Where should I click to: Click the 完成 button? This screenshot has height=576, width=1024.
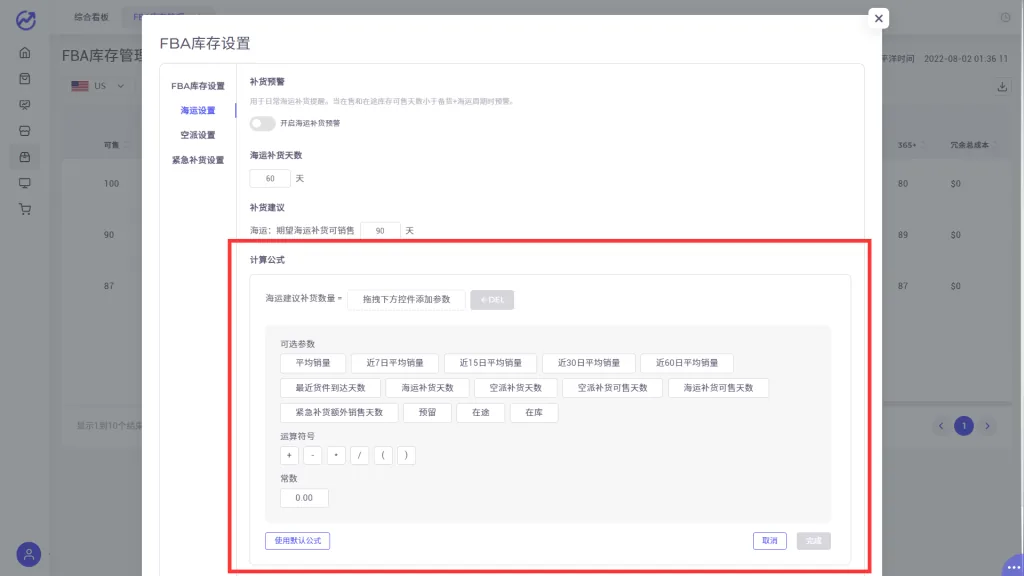[x=814, y=541]
